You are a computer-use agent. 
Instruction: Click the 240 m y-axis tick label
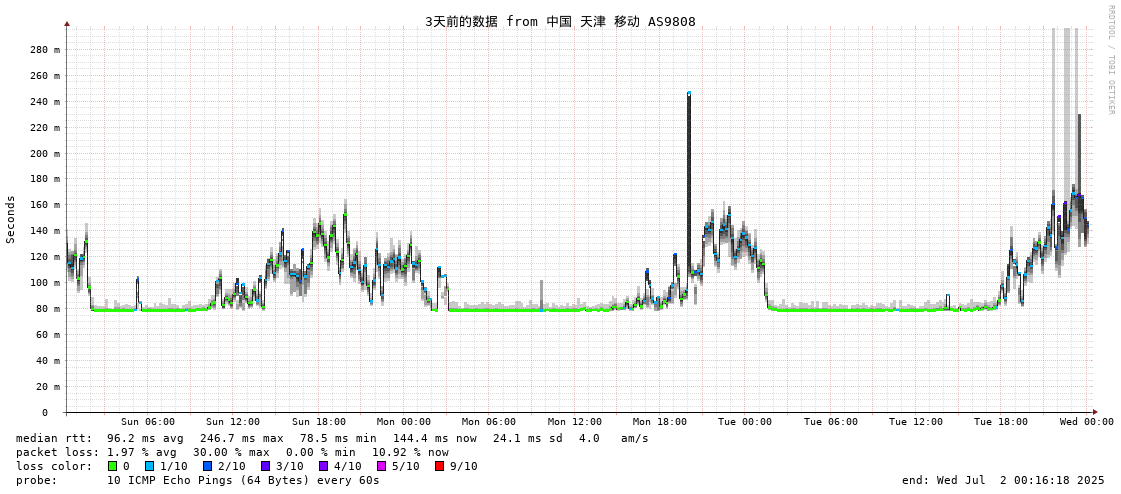[46, 102]
